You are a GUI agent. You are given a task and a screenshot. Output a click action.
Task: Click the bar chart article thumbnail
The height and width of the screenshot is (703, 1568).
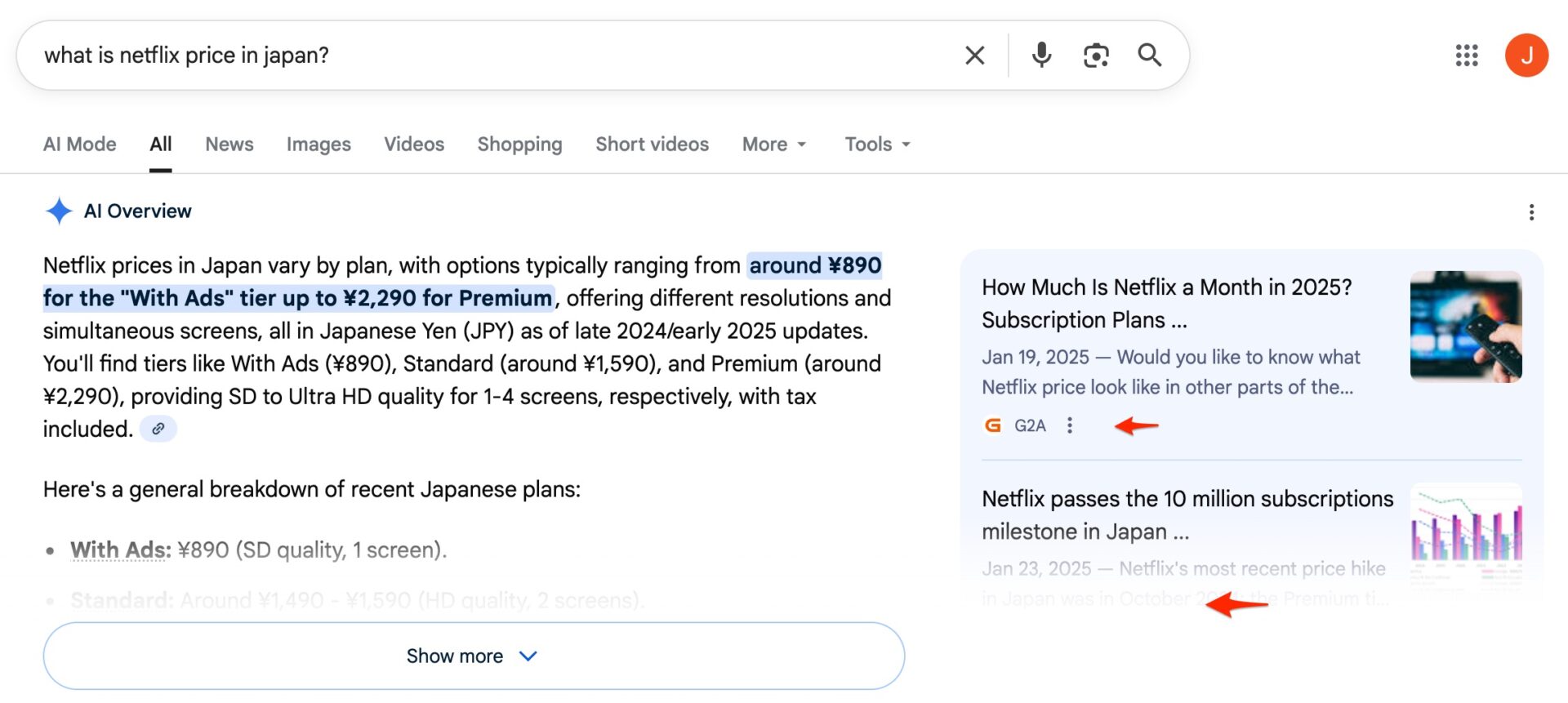[1466, 535]
